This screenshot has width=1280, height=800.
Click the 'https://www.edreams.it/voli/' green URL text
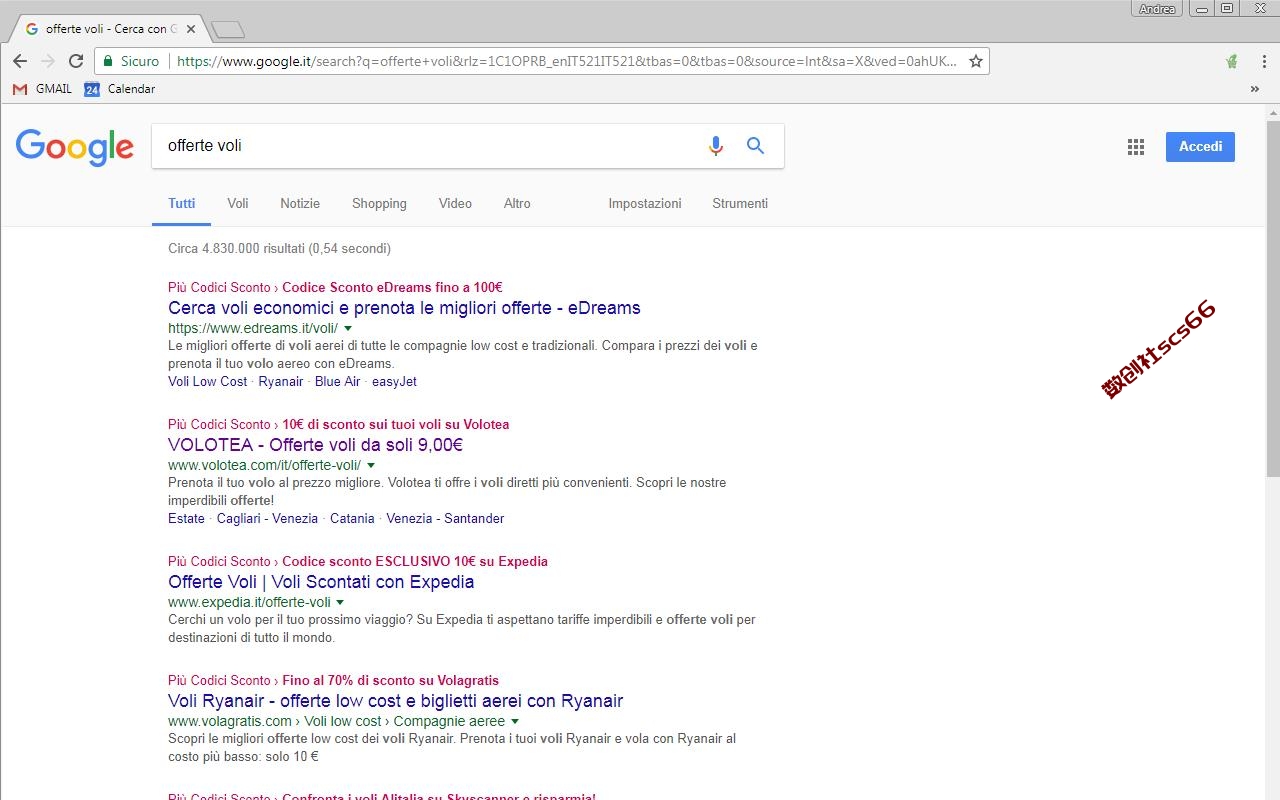tap(253, 328)
